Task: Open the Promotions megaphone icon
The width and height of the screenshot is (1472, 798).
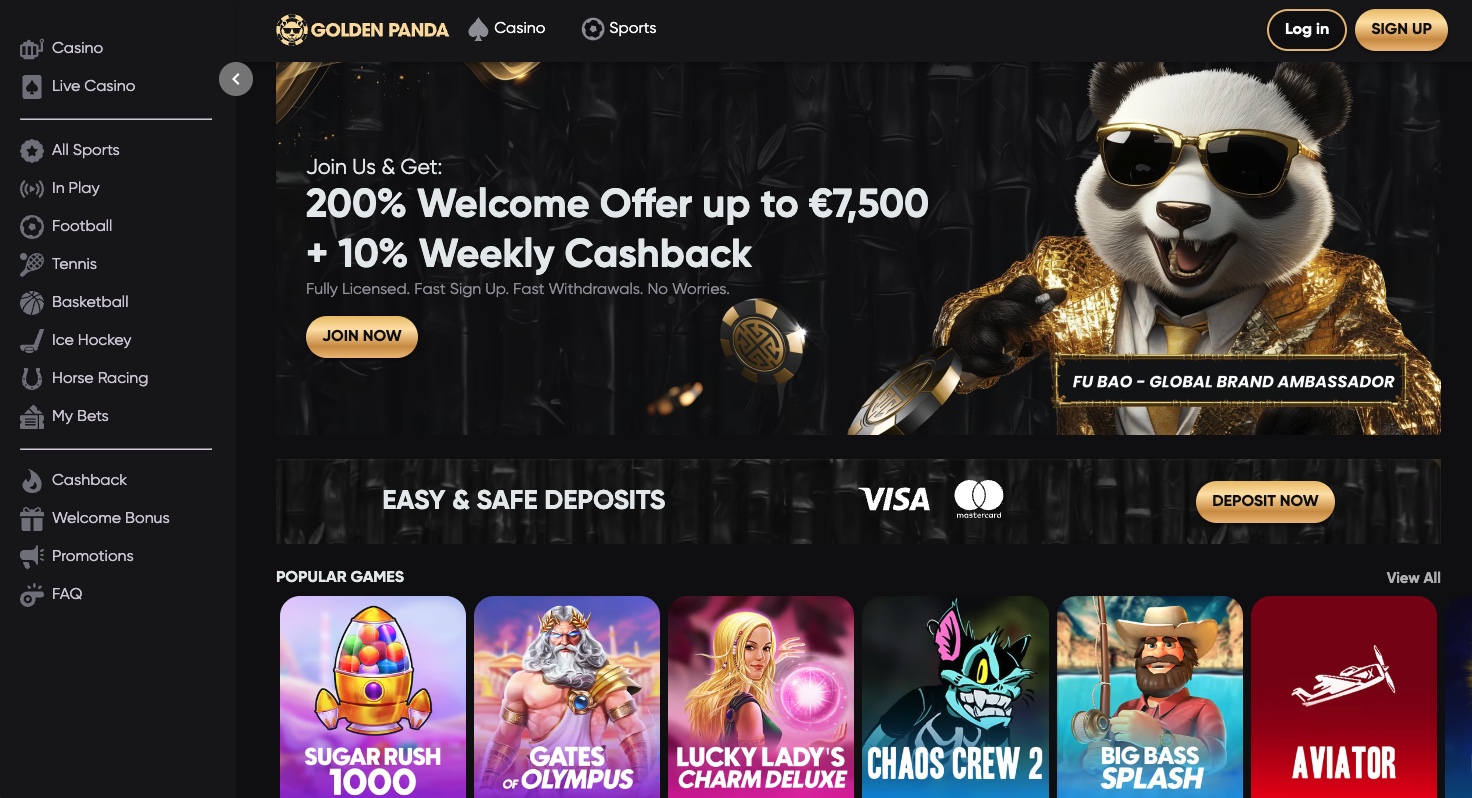Action: click(32, 556)
